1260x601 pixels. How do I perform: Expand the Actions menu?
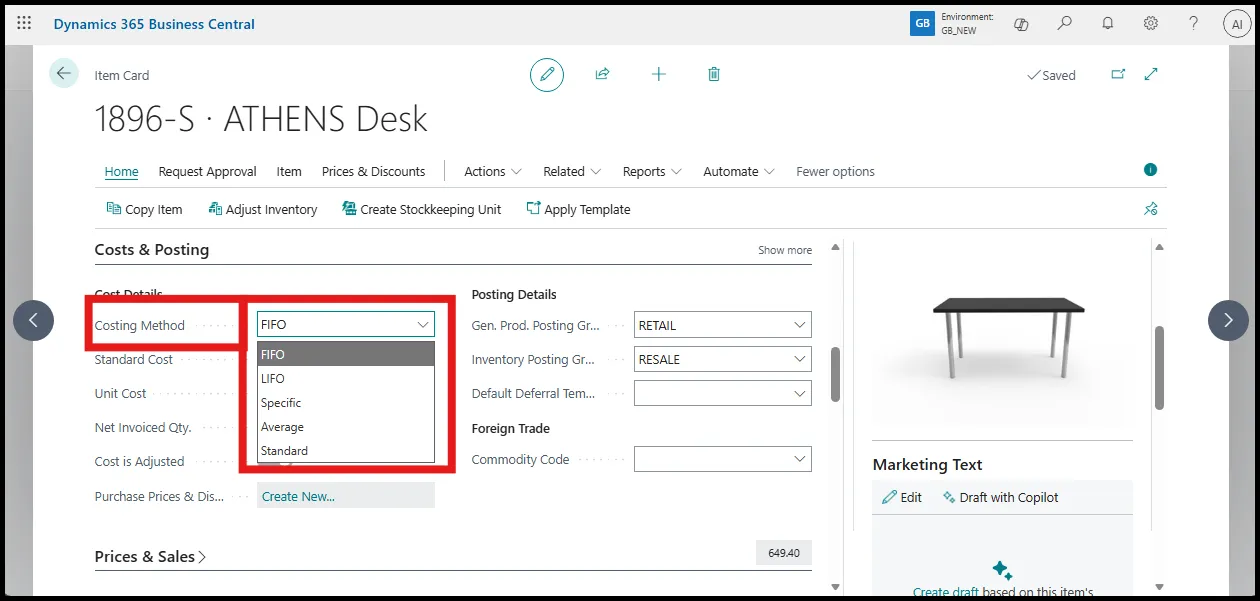click(x=493, y=171)
